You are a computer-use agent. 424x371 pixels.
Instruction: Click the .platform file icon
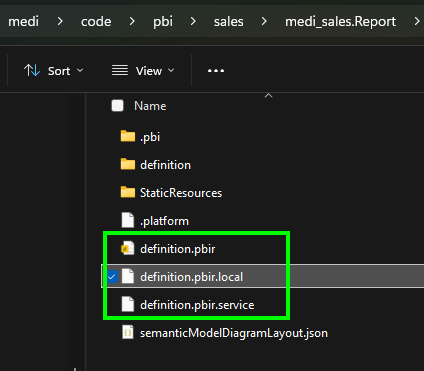point(128,220)
